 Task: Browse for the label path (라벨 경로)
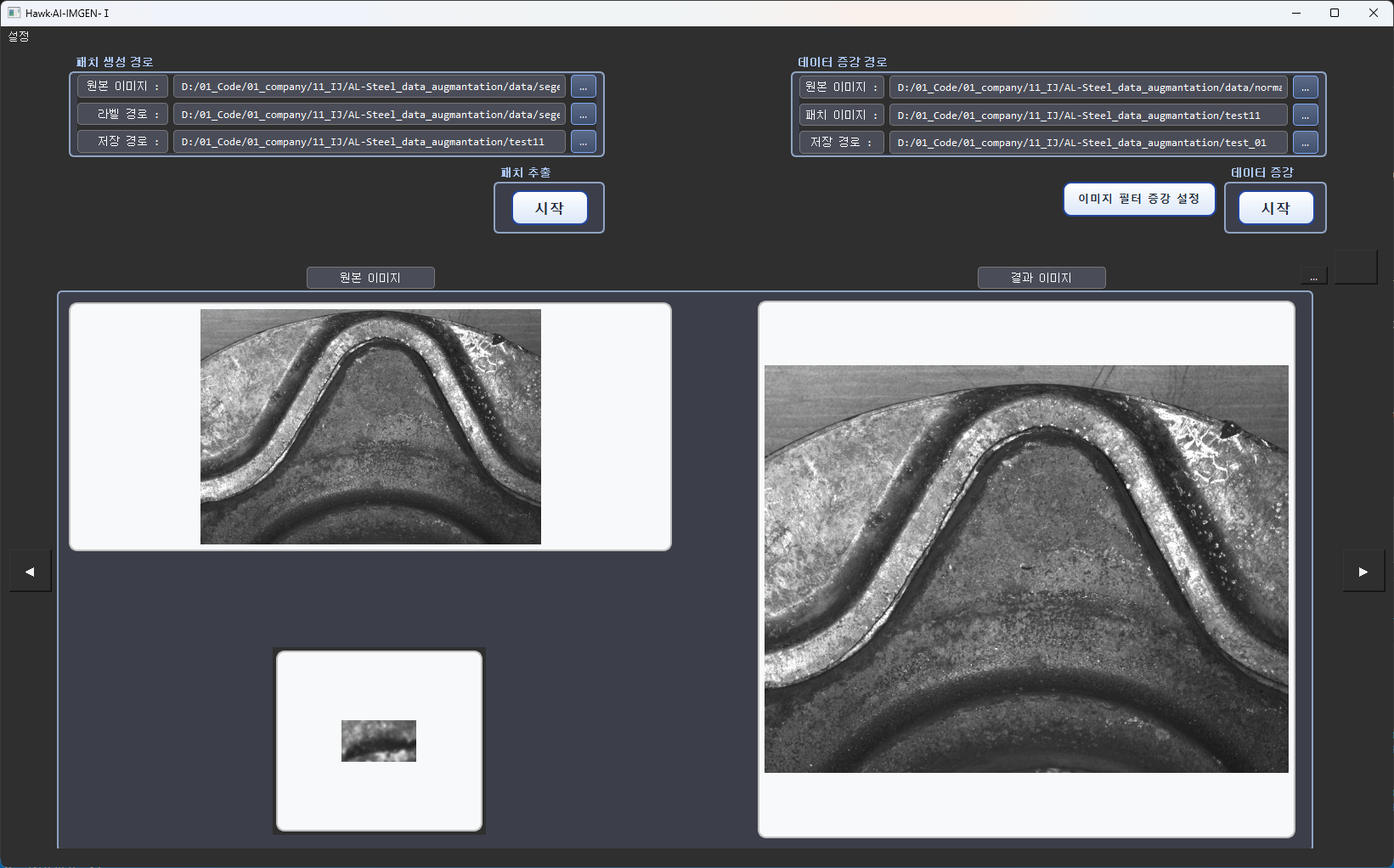click(x=583, y=114)
